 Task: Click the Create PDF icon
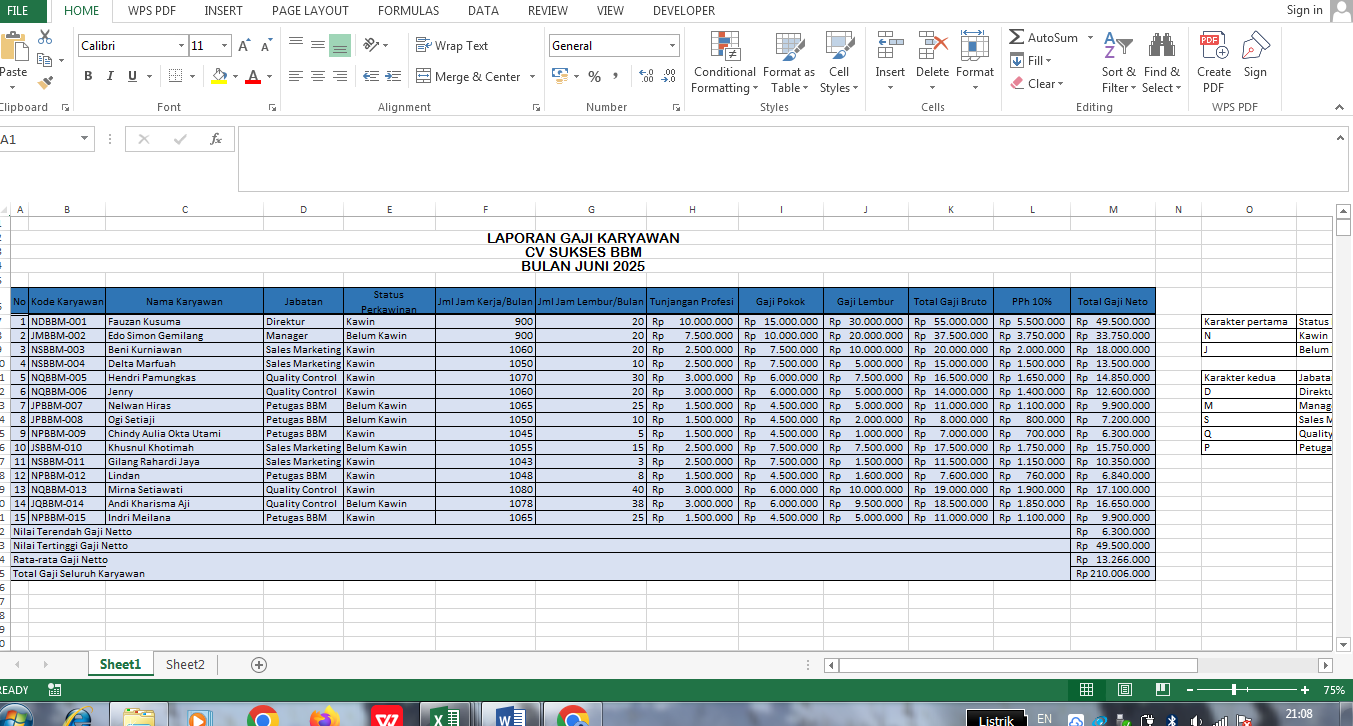tap(1214, 46)
